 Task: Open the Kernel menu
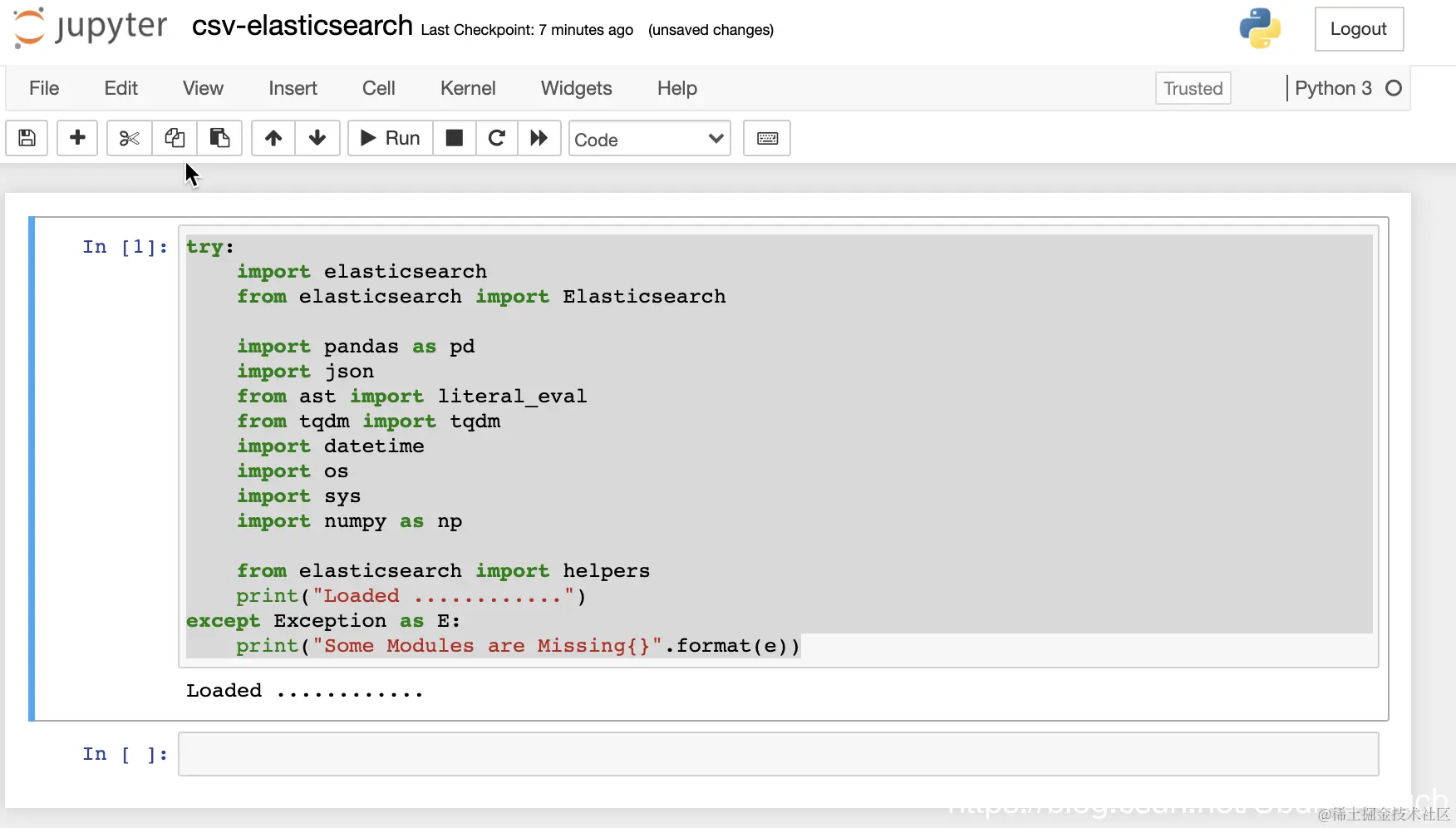point(468,88)
